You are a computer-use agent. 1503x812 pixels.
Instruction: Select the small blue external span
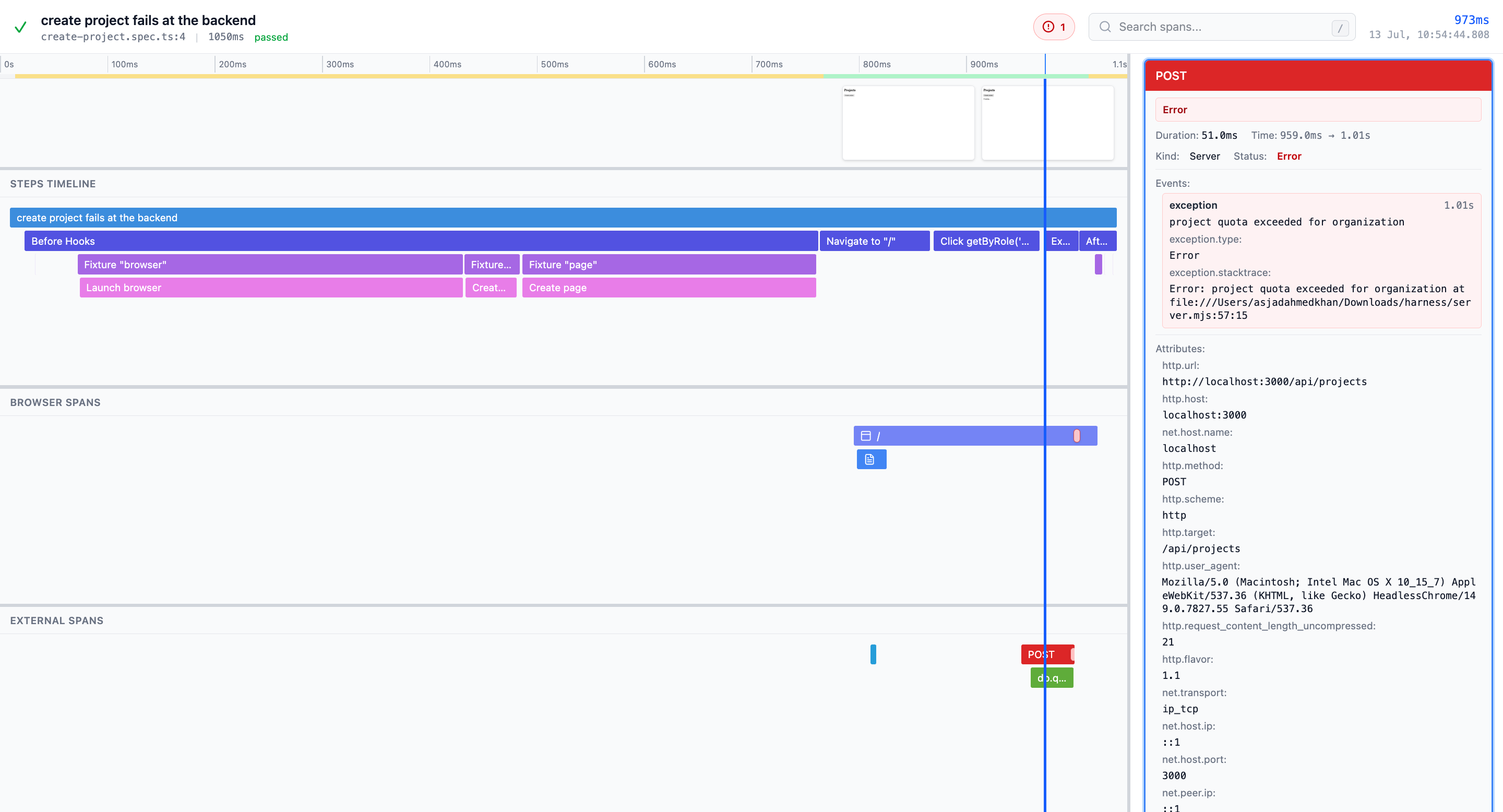pyautogui.click(x=873, y=654)
